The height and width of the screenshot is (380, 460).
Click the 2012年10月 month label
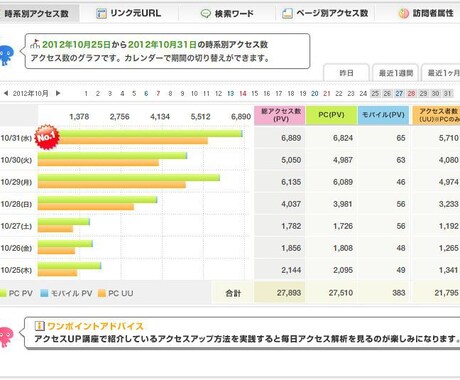coord(30,94)
